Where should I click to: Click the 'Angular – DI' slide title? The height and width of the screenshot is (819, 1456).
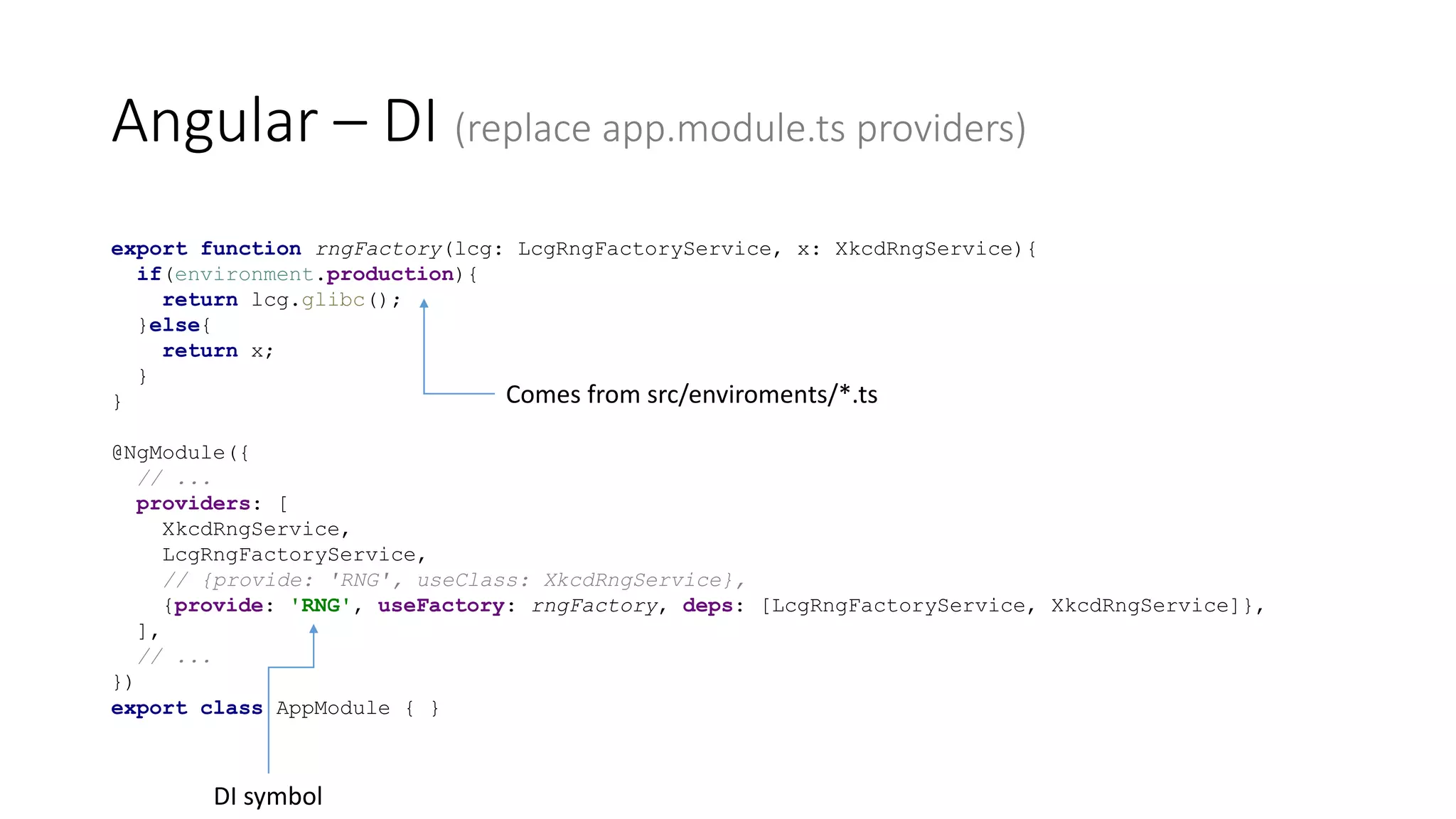click(x=274, y=121)
